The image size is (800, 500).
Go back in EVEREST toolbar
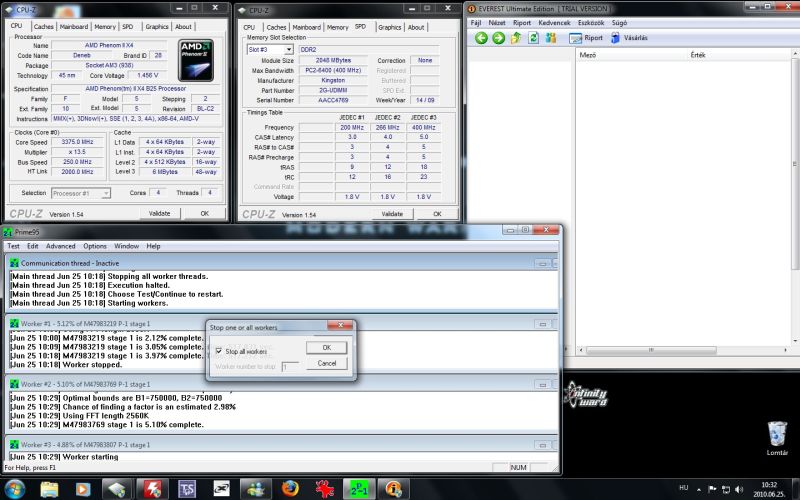(481, 38)
